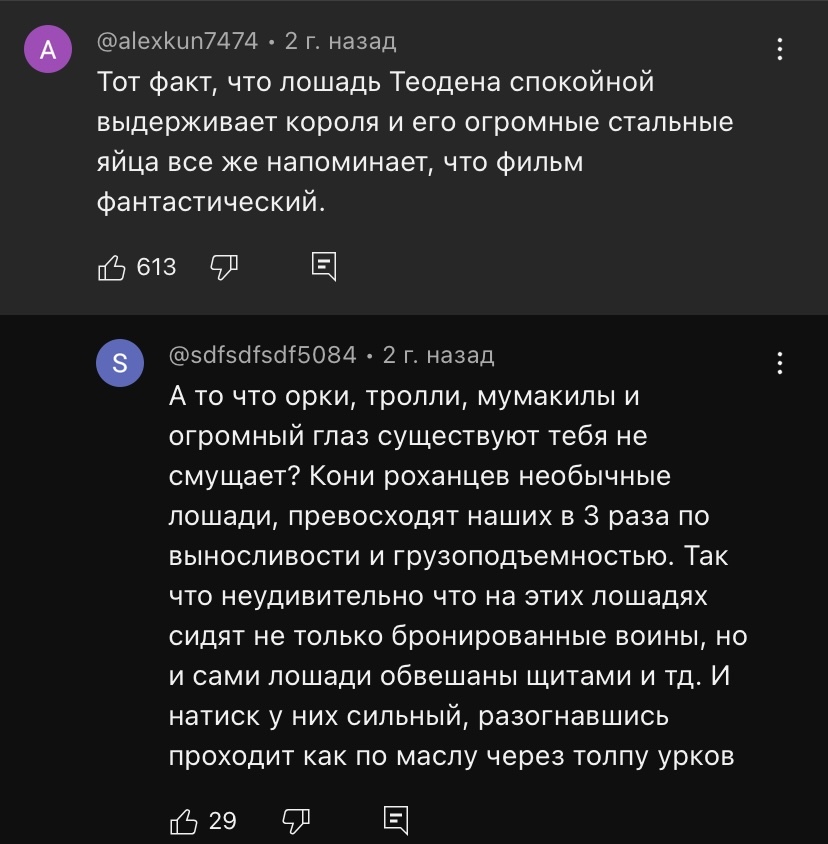The image size is (828, 844).
Task: Dislike the reply by @sdfsdfsdf5084
Action: click(296, 821)
